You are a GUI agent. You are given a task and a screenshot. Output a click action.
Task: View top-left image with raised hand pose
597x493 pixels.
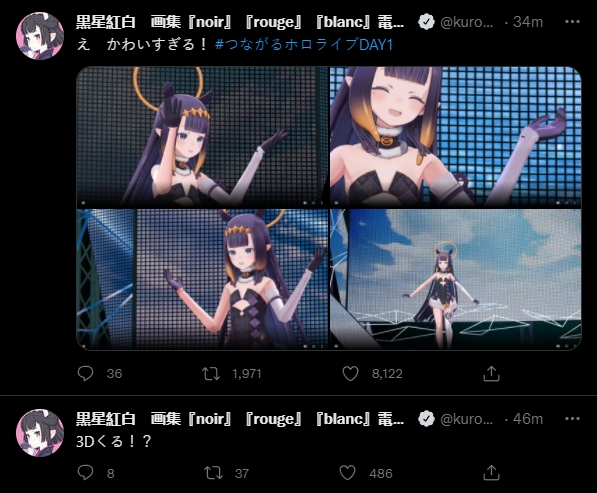coord(202,137)
